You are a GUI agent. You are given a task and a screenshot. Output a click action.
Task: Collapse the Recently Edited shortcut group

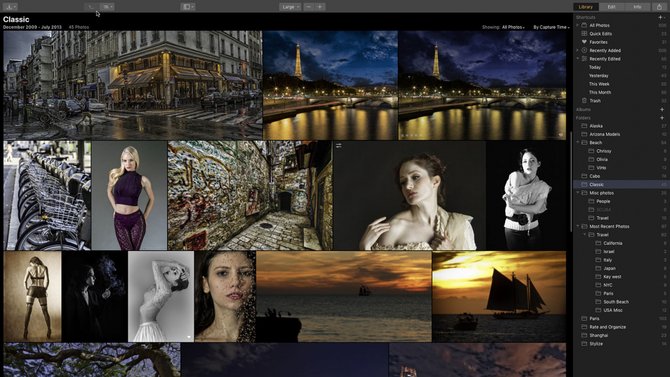578,59
